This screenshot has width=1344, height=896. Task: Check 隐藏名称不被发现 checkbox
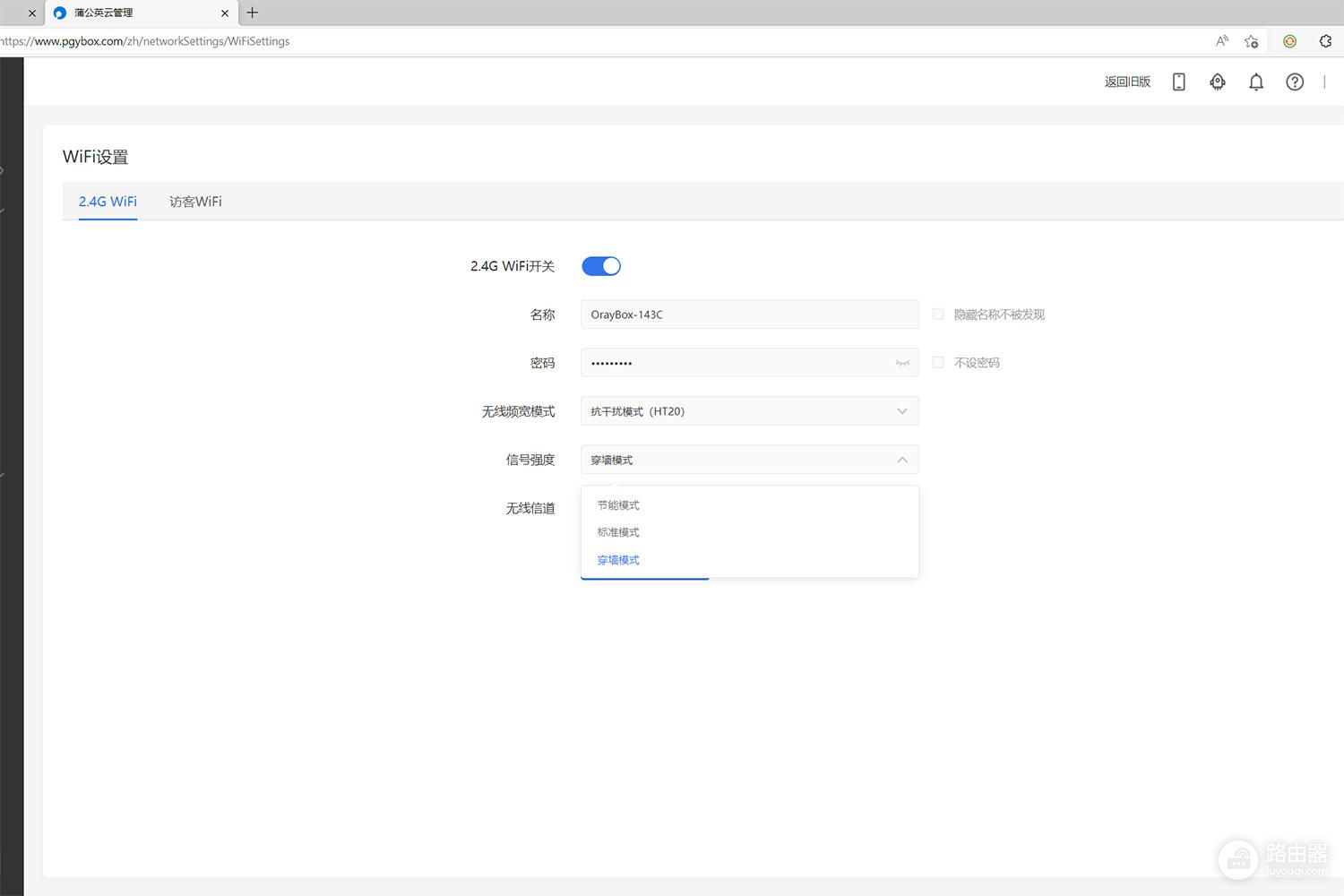938,314
